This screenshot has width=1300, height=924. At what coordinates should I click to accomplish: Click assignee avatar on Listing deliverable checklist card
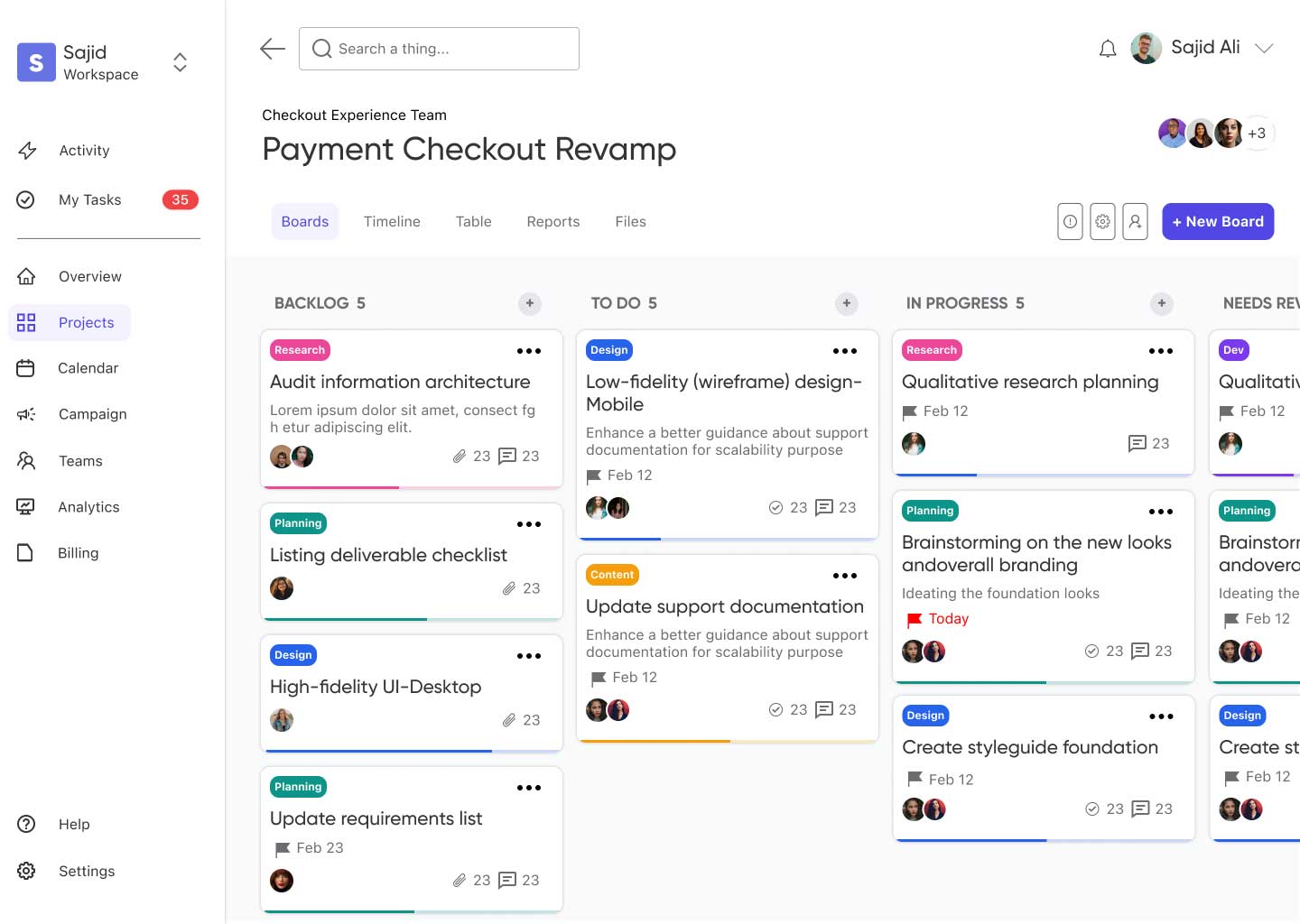click(x=282, y=588)
